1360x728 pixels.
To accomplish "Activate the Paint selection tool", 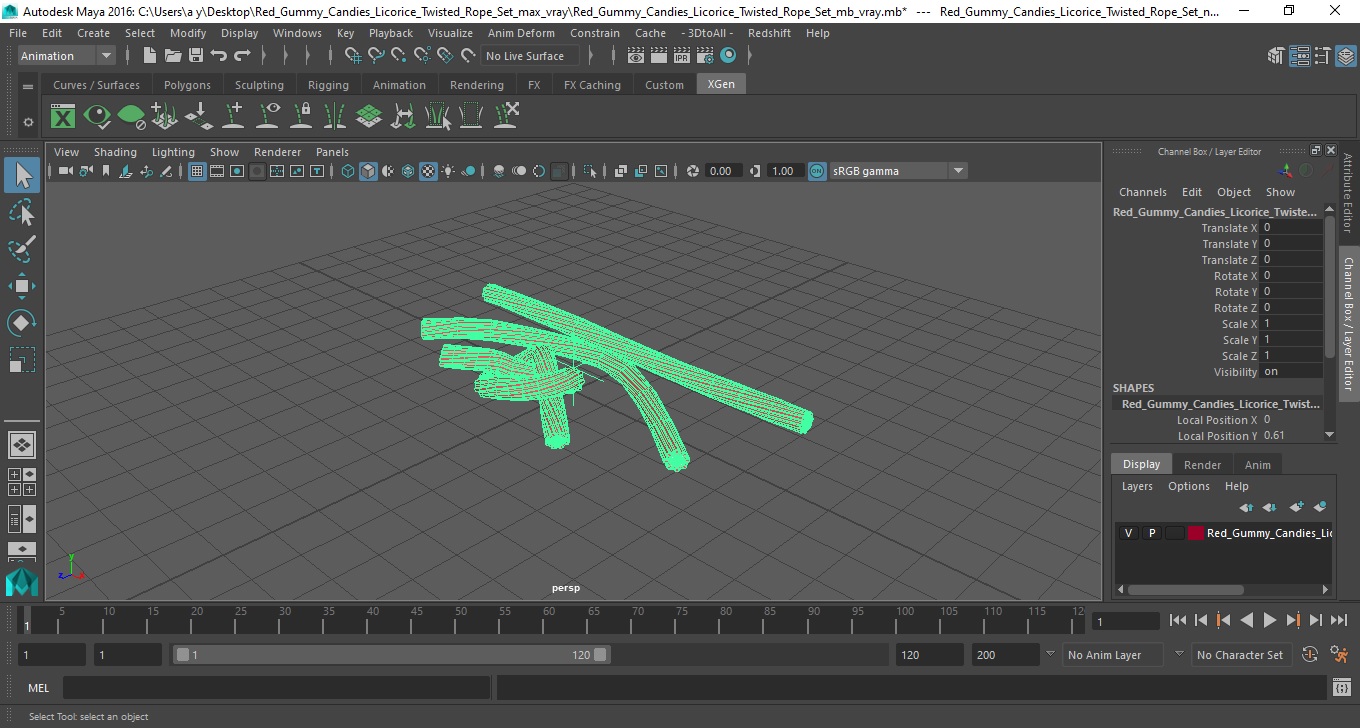I will coord(22,249).
